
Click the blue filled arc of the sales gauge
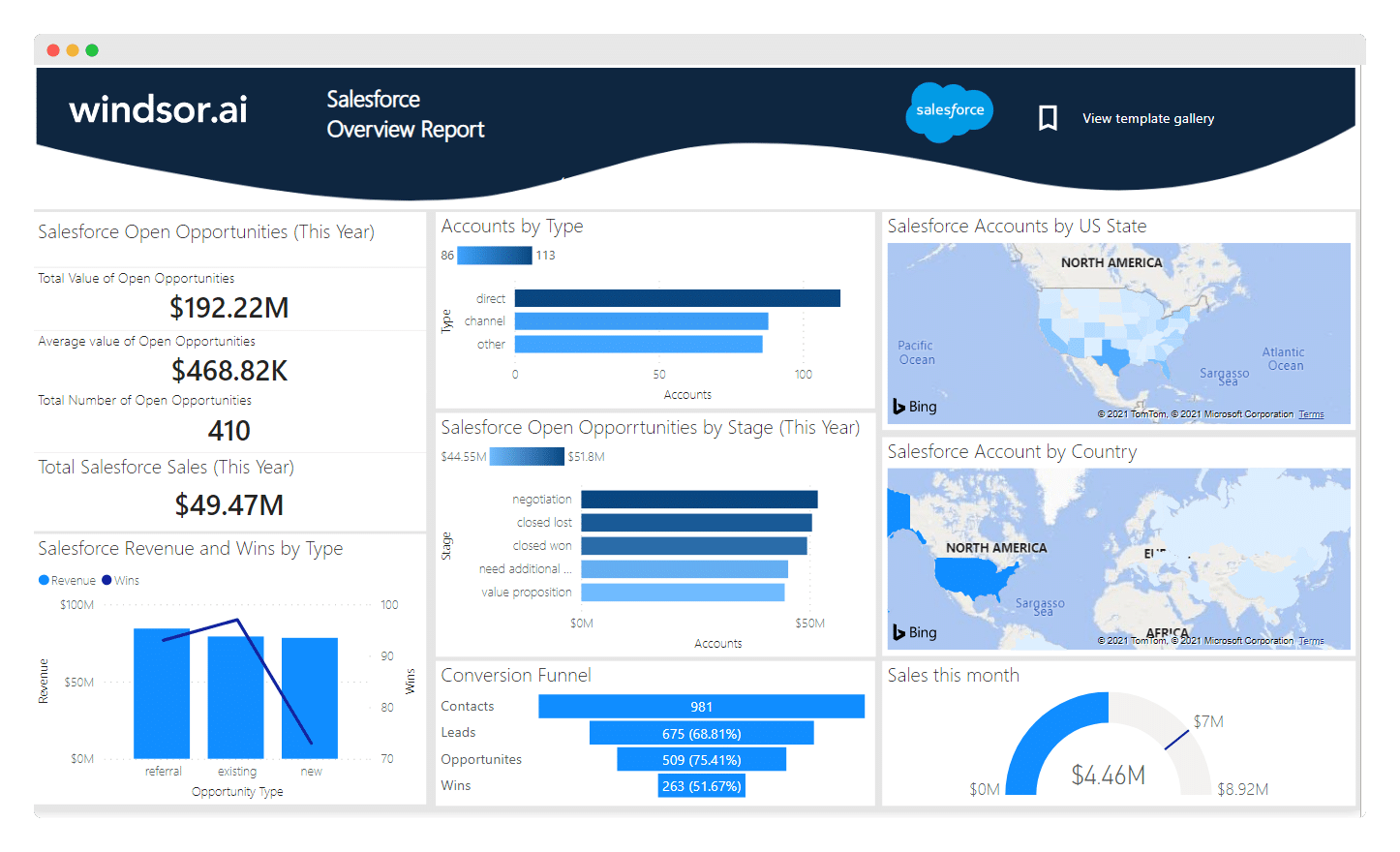[1041, 731]
